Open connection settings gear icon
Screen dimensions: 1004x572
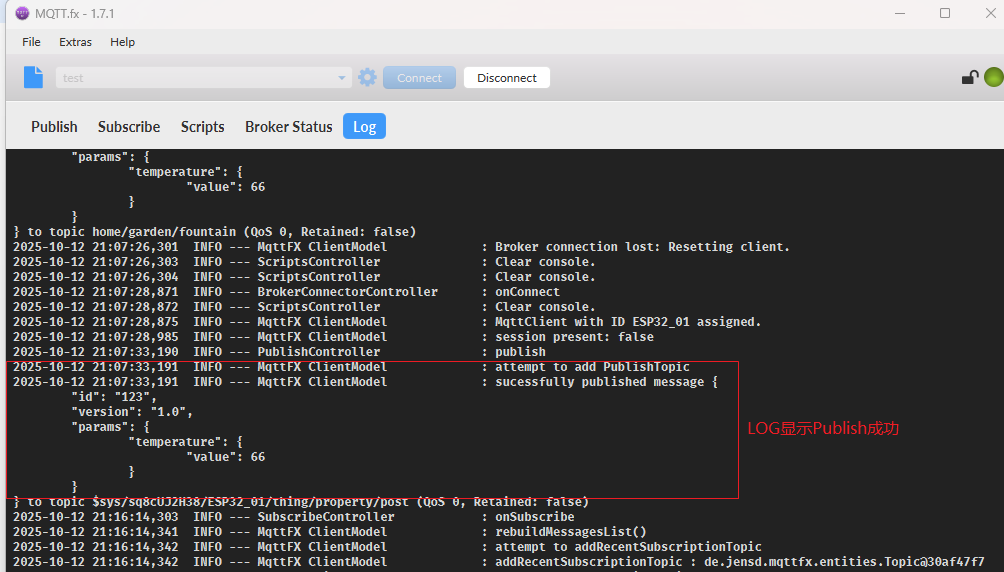click(x=368, y=78)
